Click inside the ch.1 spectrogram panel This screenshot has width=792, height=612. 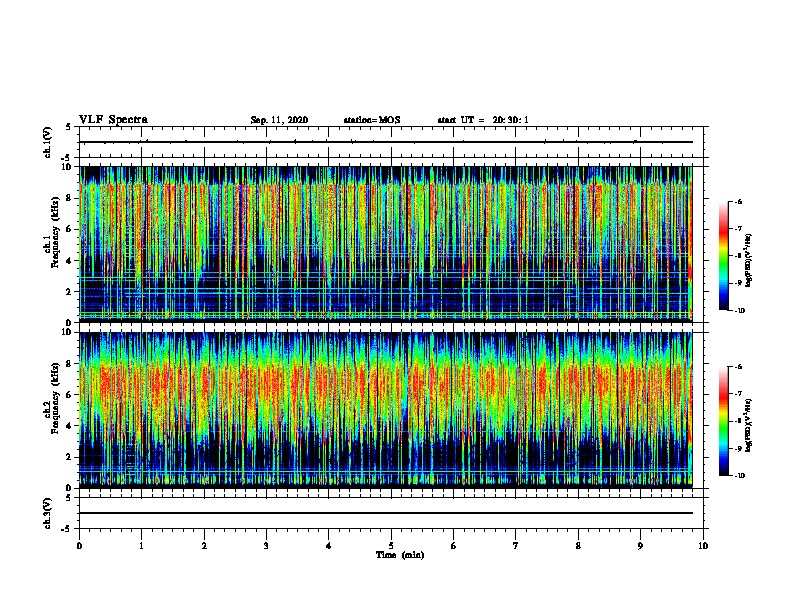(386, 244)
